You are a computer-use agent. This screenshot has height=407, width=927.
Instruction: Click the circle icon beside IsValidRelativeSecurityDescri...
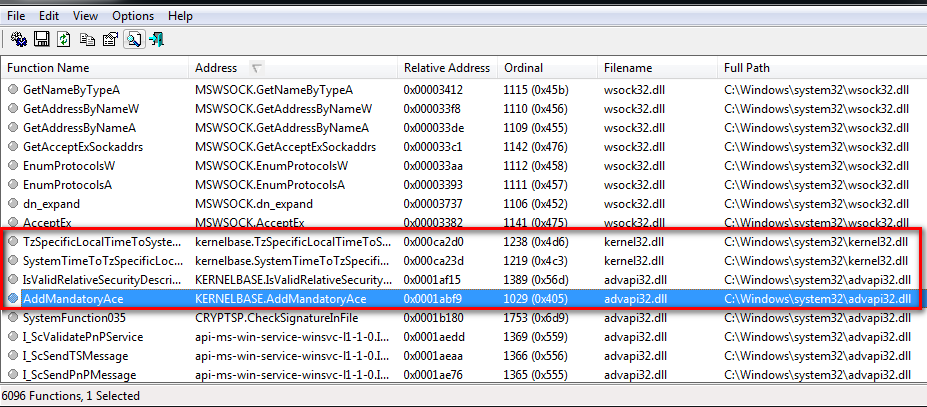tap(13, 280)
